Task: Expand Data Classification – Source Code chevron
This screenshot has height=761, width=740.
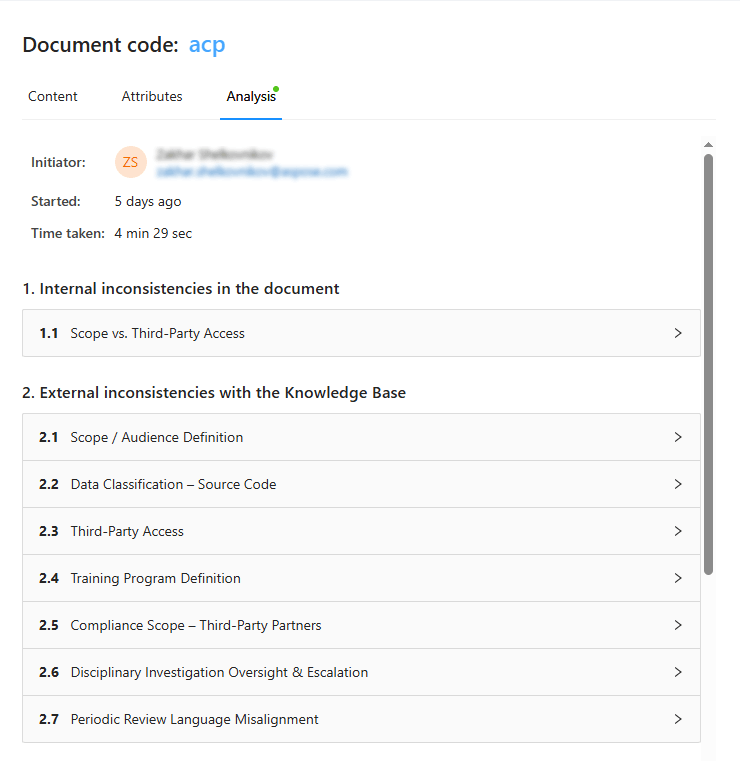Action: 678,484
